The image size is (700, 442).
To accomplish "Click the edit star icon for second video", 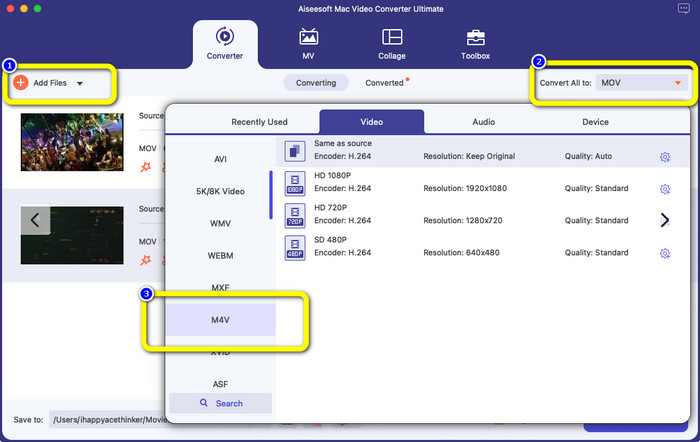I will (x=146, y=260).
